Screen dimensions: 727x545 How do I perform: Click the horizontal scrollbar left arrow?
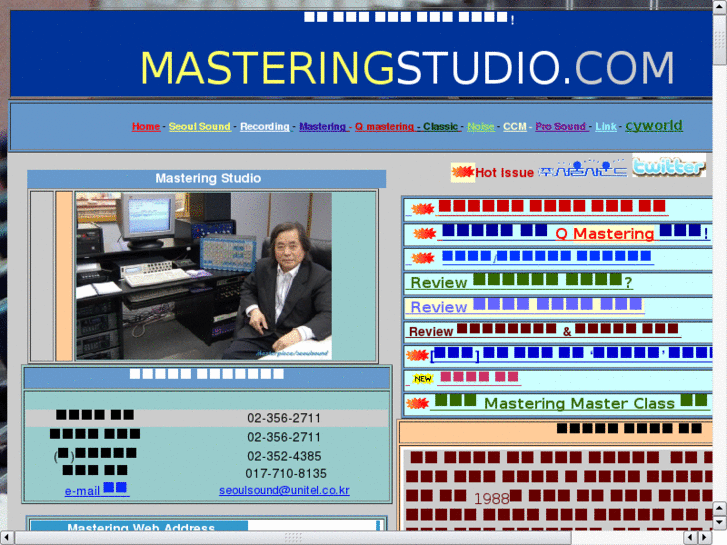[x=6, y=538]
